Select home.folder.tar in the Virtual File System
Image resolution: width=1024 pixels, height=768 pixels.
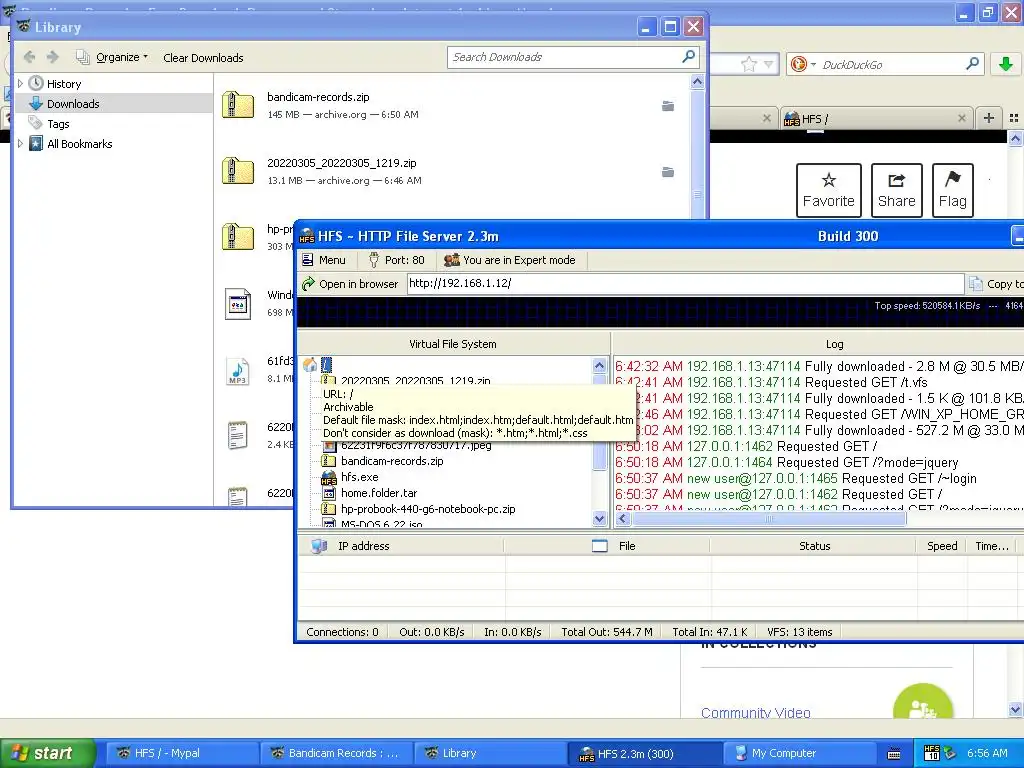click(379, 493)
